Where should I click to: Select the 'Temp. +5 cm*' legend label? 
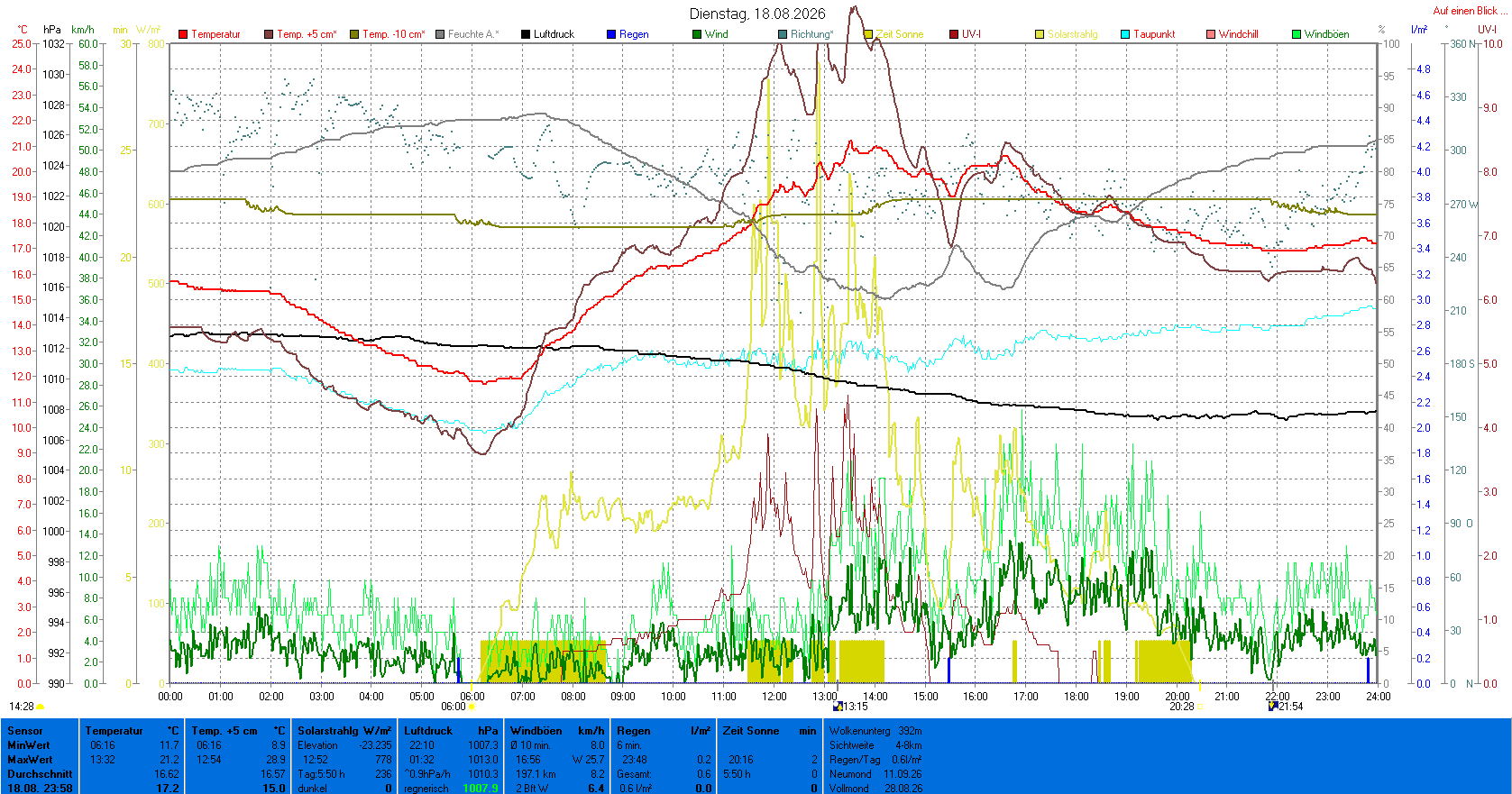[307, 34]
